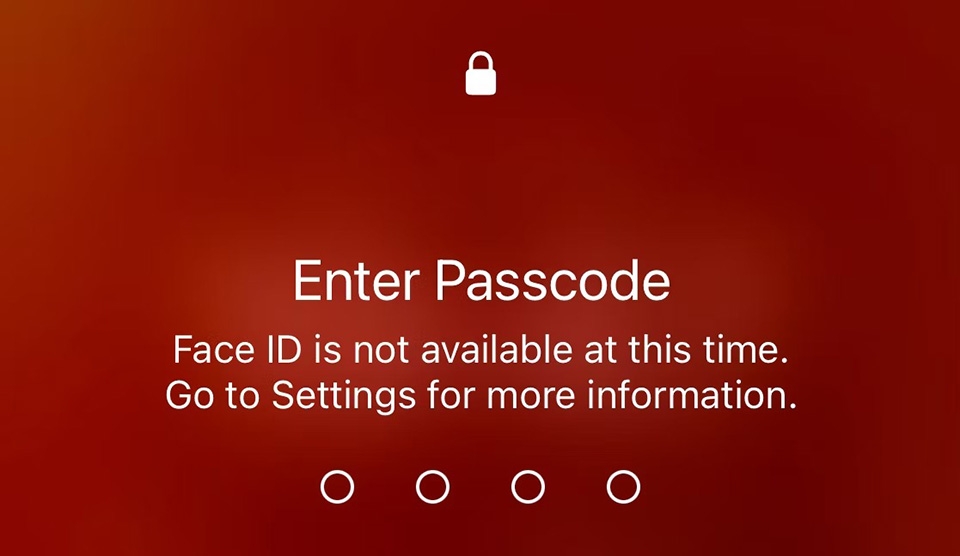Select the third passcode digit circle

(x=528, y=487)
